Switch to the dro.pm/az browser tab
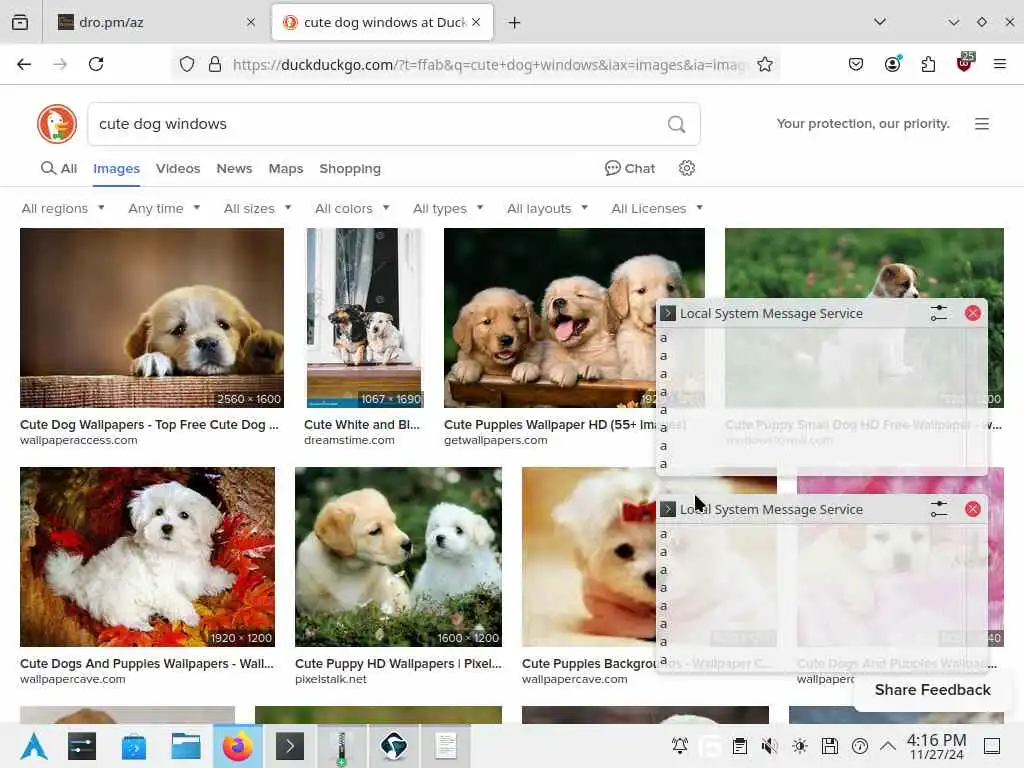This screenshot has height=768, width=1024. pyautogui.click(x=155, y=22)
